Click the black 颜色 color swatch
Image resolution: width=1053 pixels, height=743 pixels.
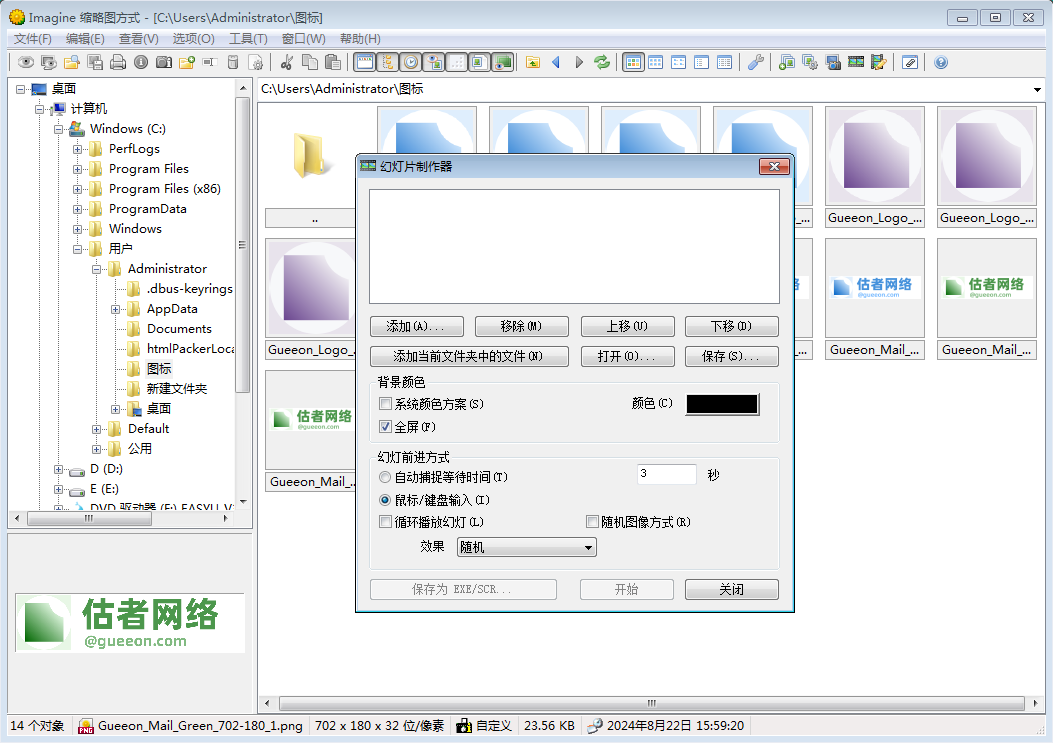(723, 404)
